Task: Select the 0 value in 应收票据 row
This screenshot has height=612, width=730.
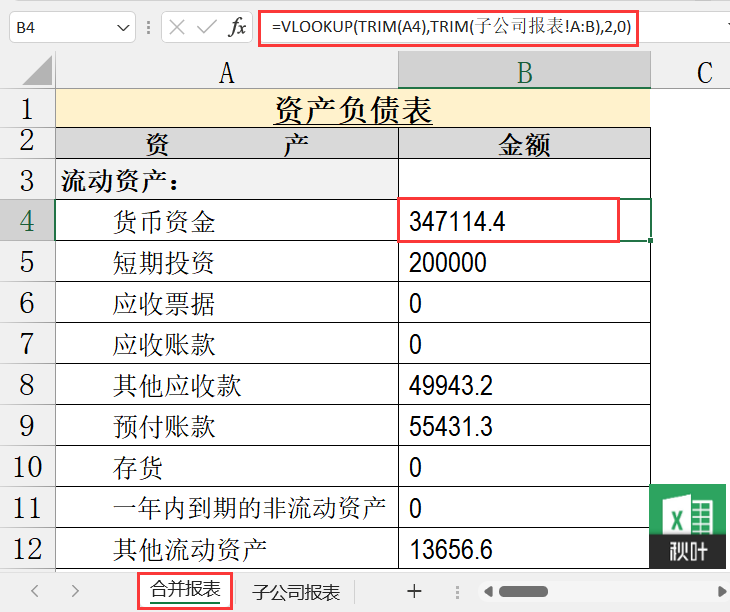Action: [x=524, y=302]
